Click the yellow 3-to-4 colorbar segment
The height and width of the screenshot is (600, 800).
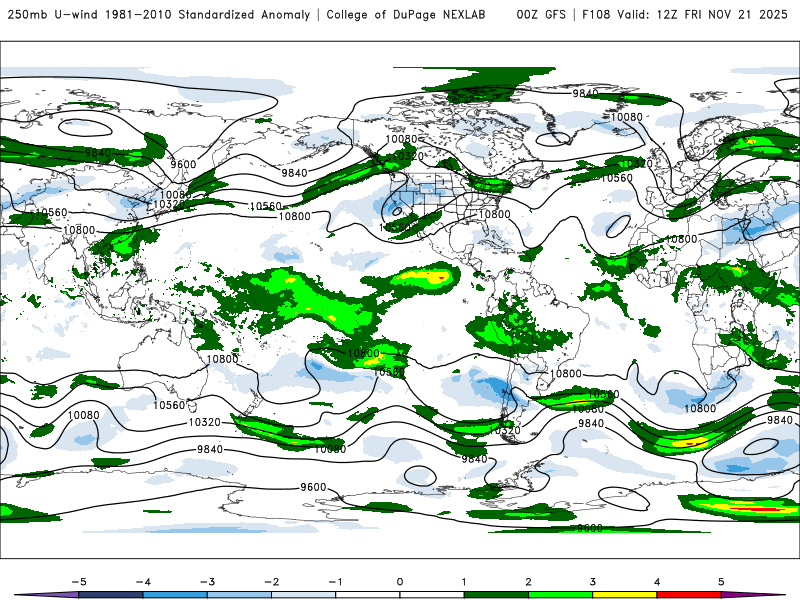point(624,595)
